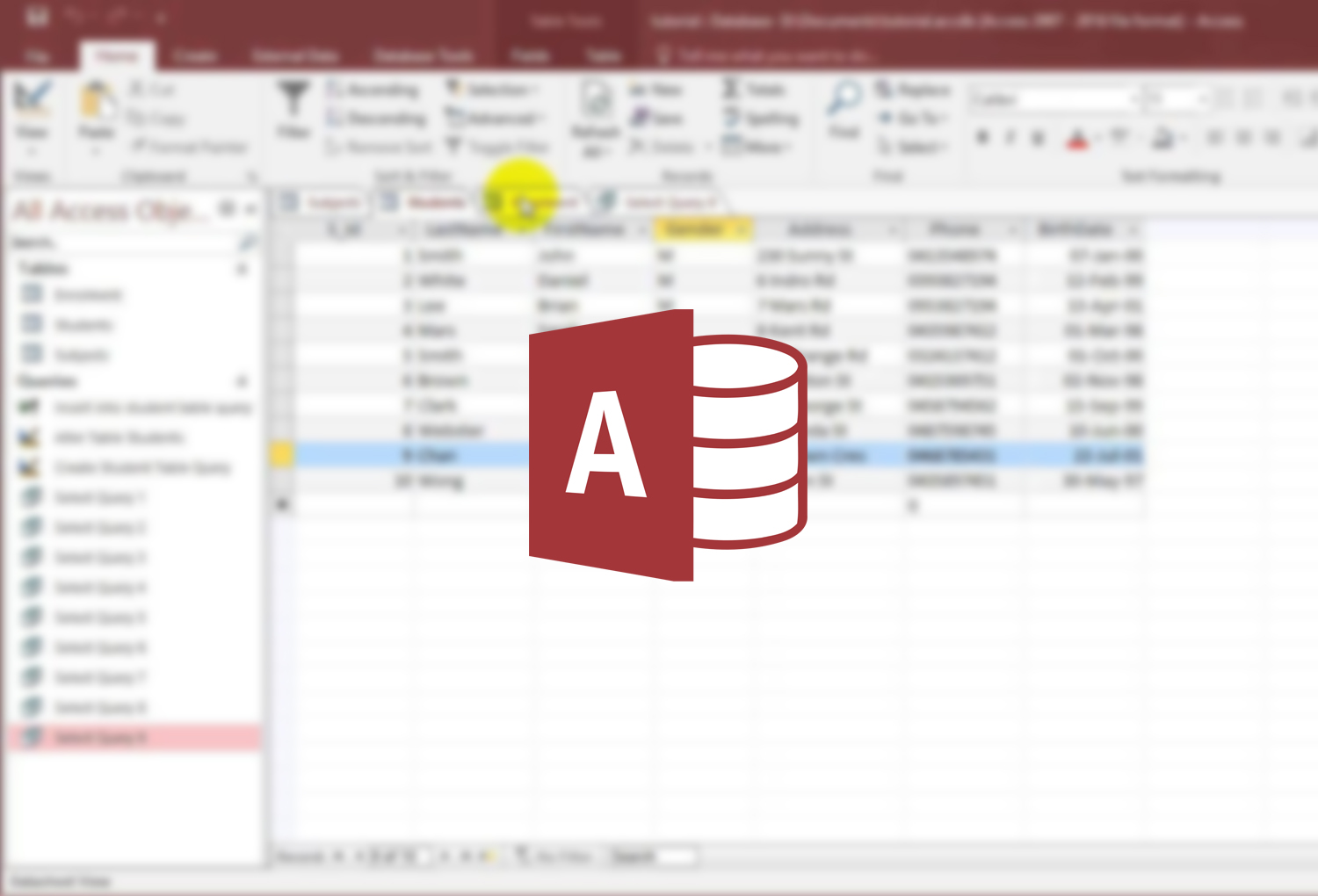Click the background fill color bucket
This screenshot has width=1318, height=896.
(x=1162, y=138)
